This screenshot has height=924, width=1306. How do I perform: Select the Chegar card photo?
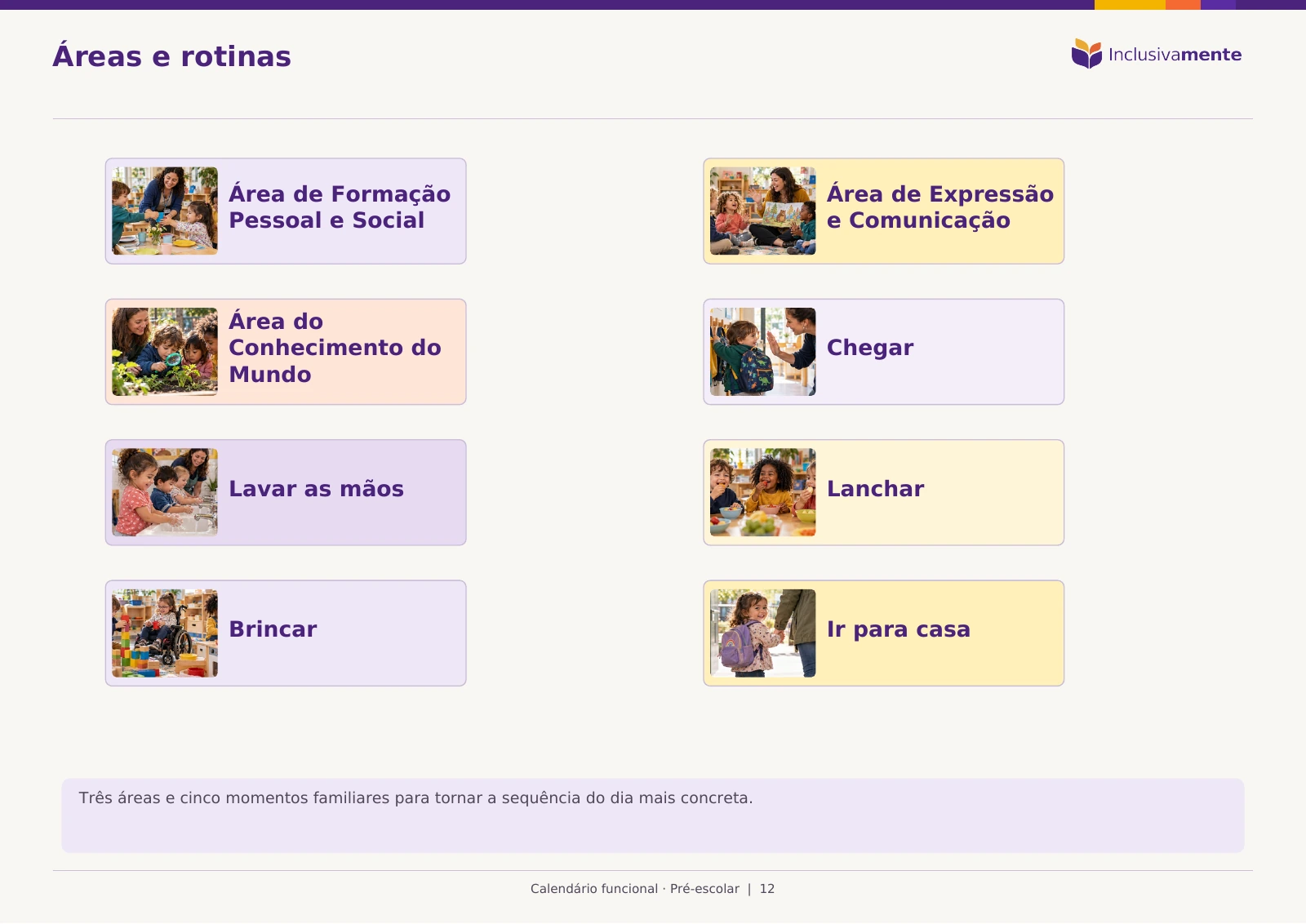[762, 352]
